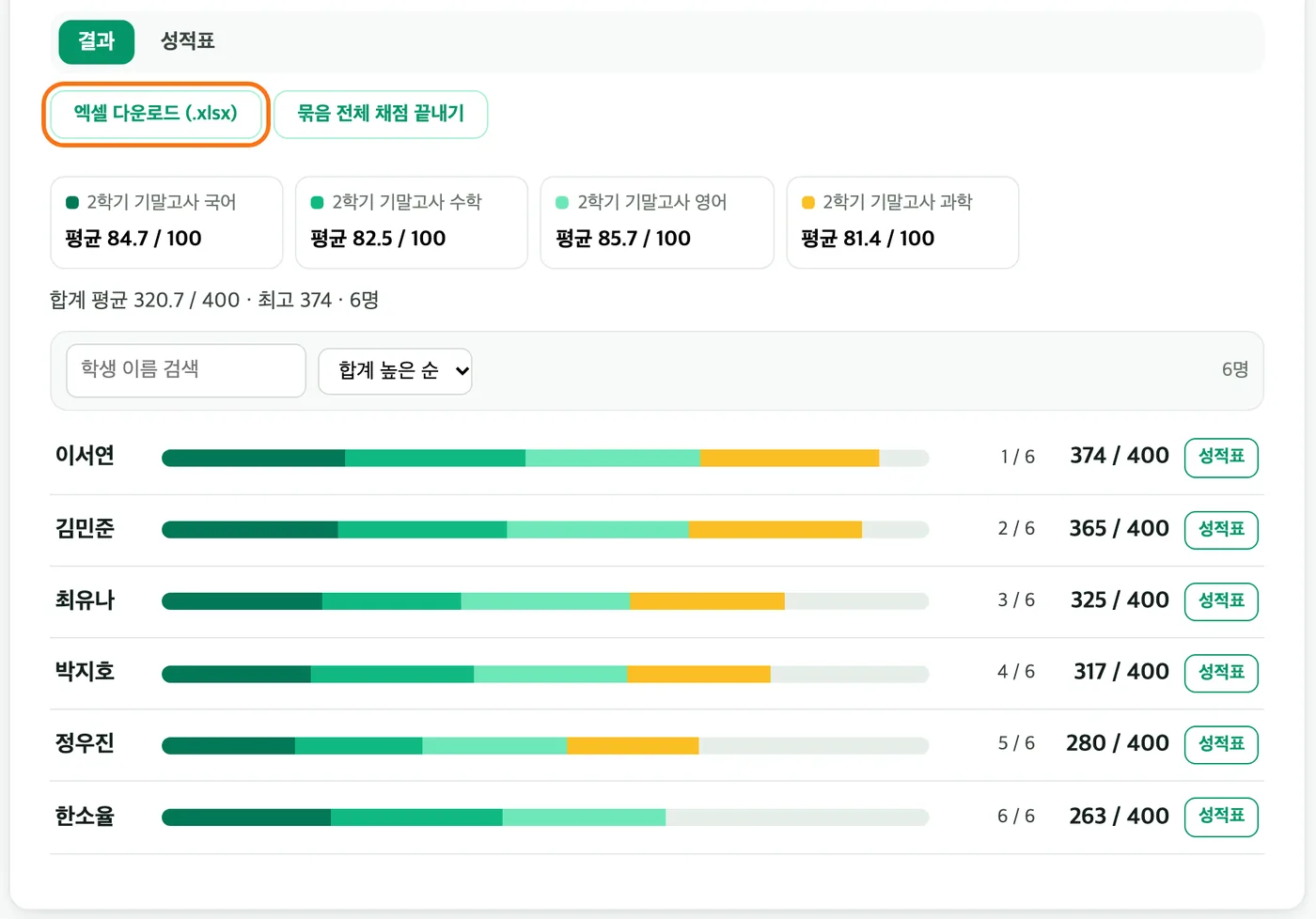Select the 2학기 기말고사 과학 card

pos(902,223)
